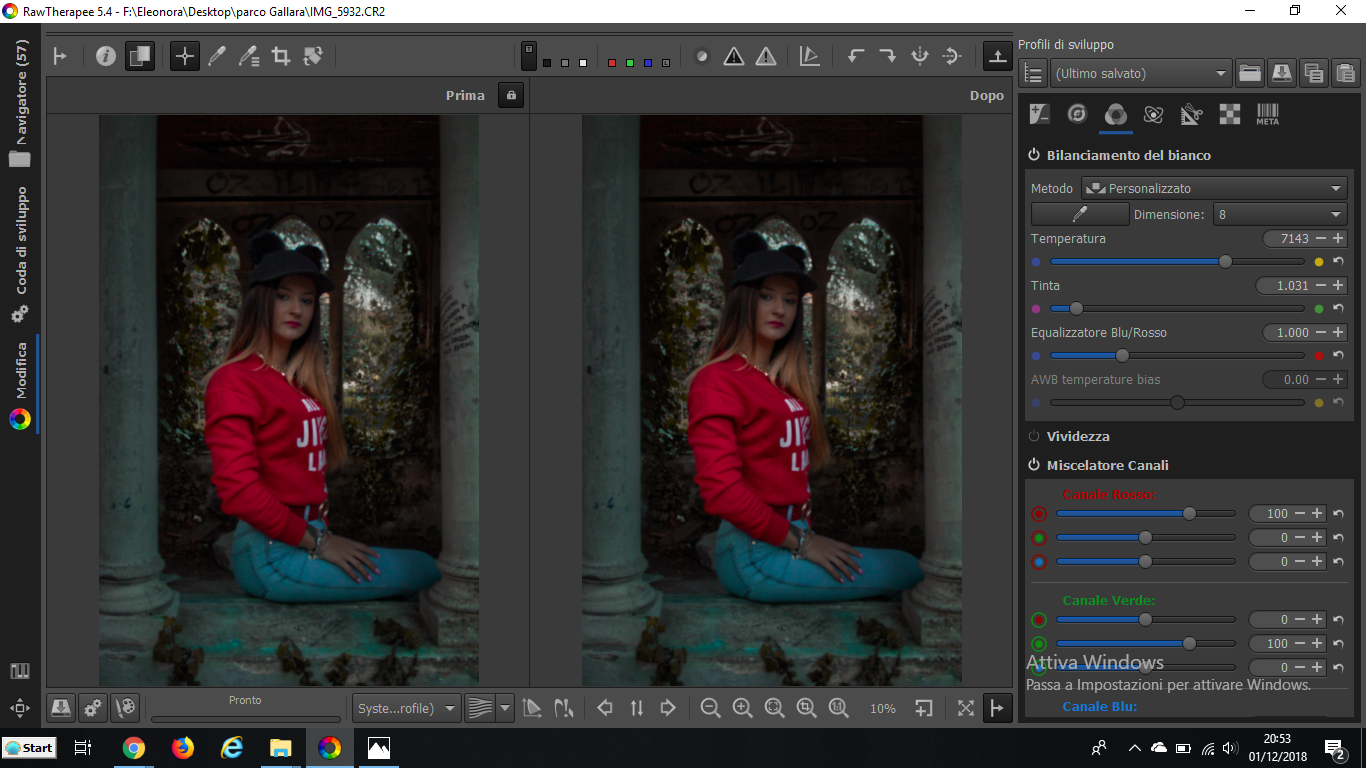Enable the Vividezza section power toggle
Image resolution: width=1366 pixels, height=768 pixels.
pos(1034,436)
